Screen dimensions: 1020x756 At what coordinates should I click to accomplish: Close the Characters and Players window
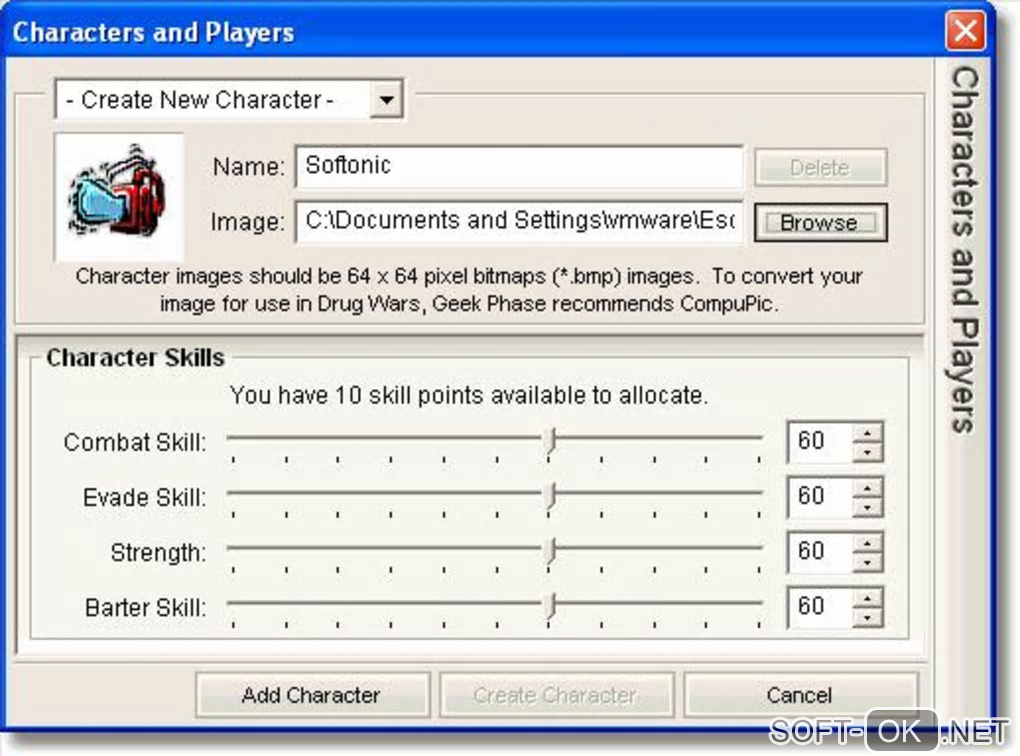(x=965, y=30)
